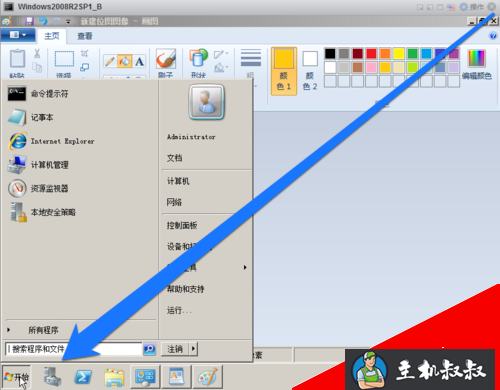Select the Pencil tool in Paint
Viewport: 500px width, 390px height.
[x=110, y=61]
